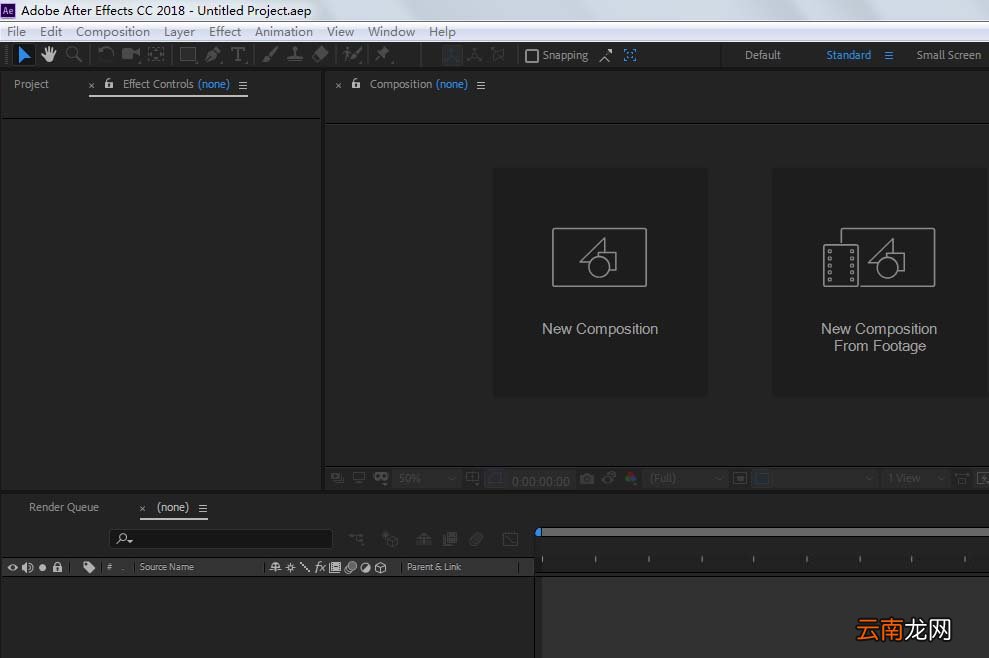Click the Composition Mini-Flowchart icon in timeline
The height and width of the screenshot is (658, 989).
(x=356, y=539)
